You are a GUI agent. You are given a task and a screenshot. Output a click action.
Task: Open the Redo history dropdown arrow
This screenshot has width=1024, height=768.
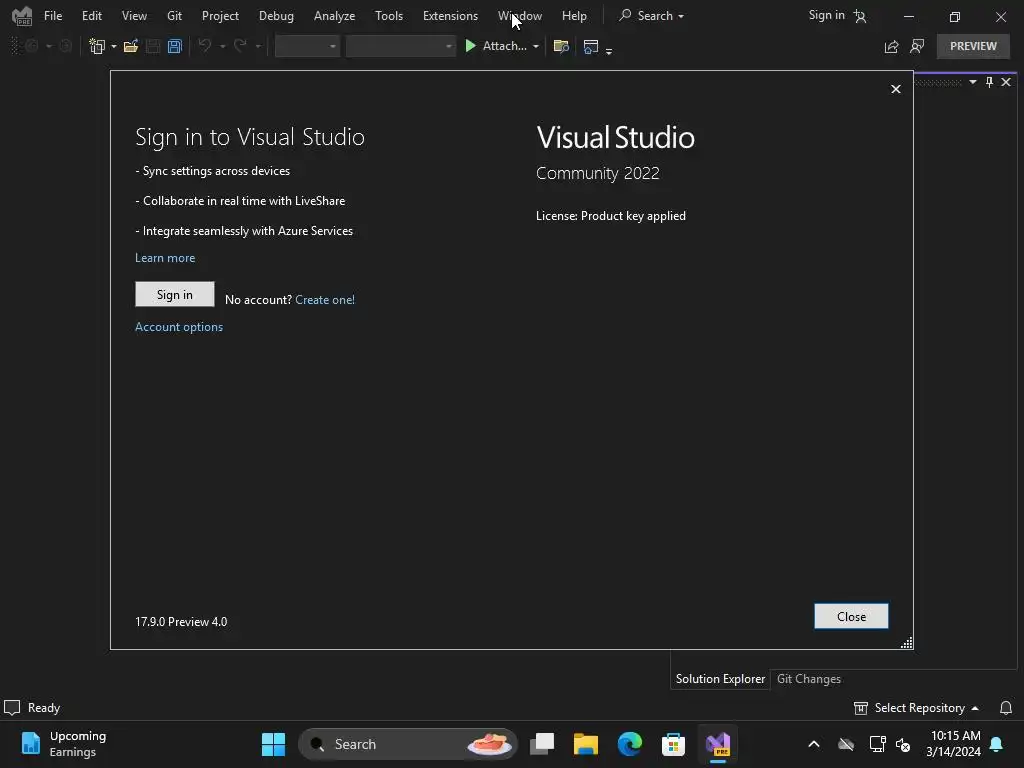click(258, 46)
